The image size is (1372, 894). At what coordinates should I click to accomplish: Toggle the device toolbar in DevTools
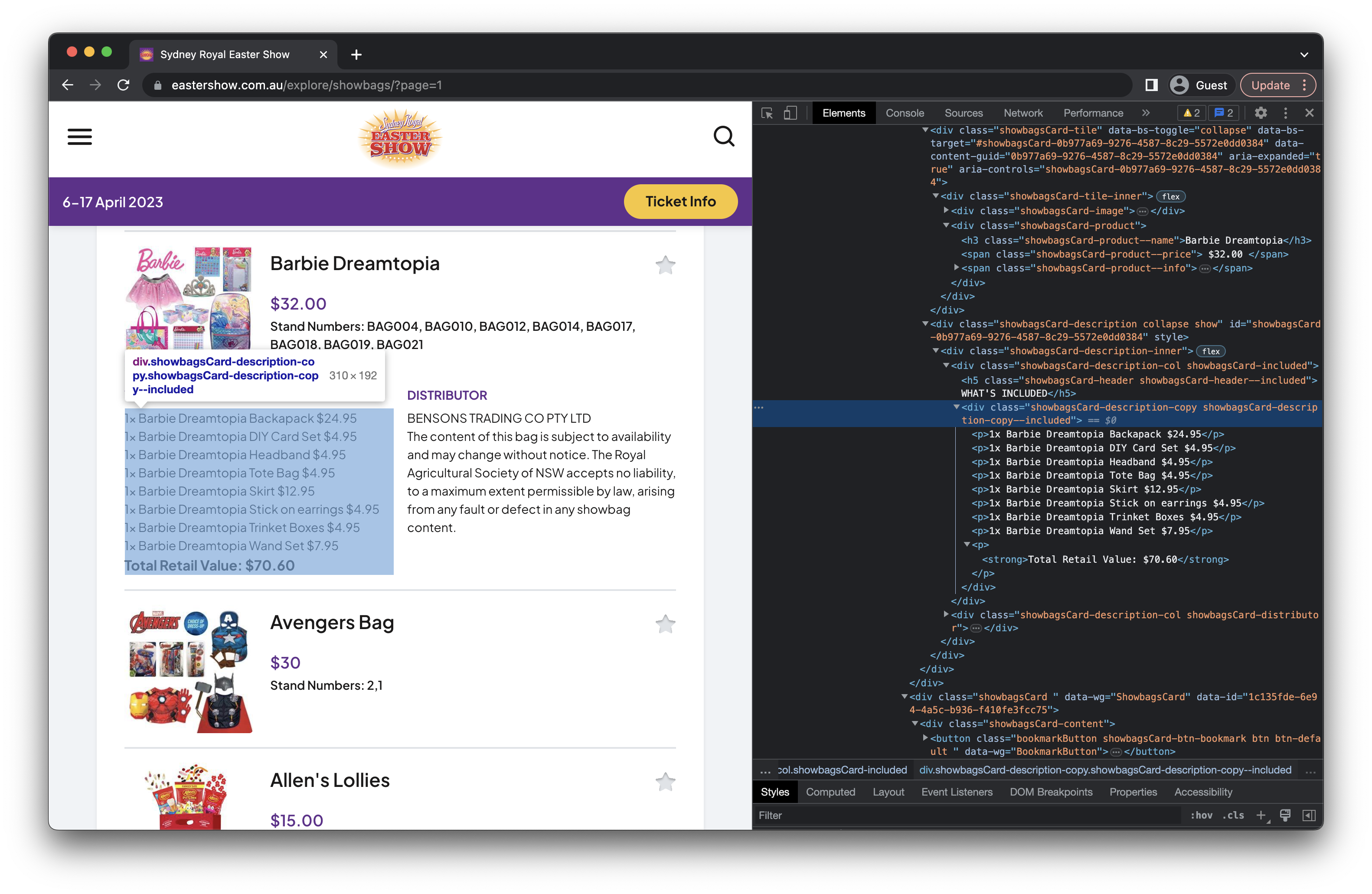click(x=791, y=113)
